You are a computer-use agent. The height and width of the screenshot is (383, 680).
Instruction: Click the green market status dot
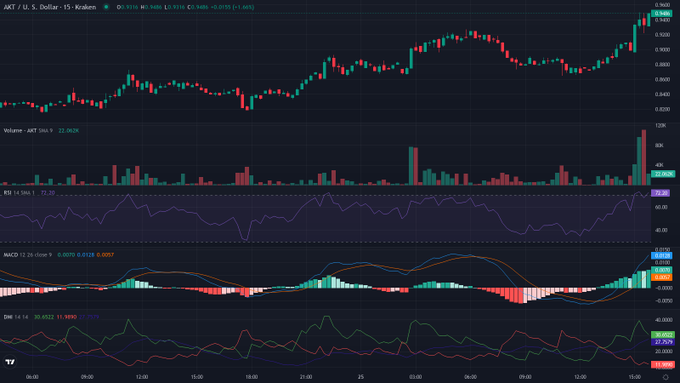pyautogui.click(x=106, y=7)
